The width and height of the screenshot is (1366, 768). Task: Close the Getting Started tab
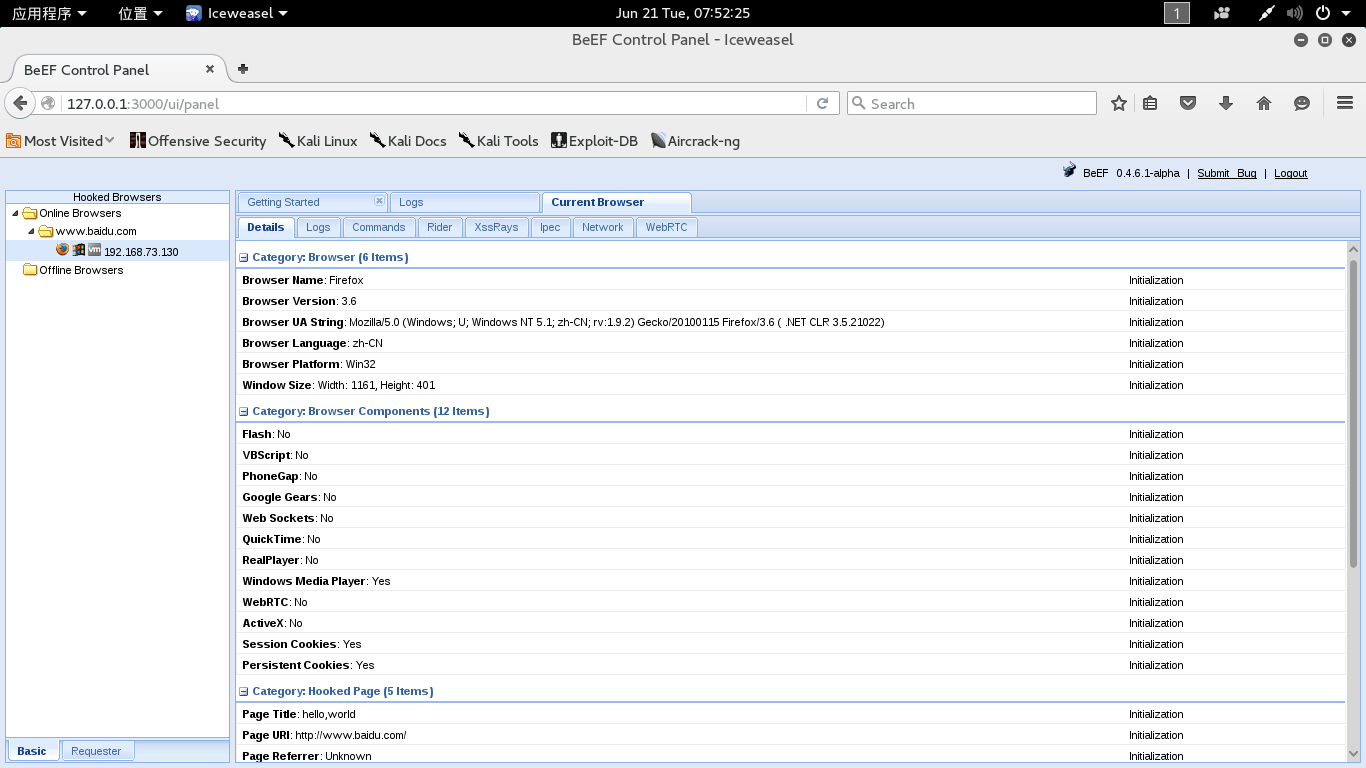click(378, 201)
